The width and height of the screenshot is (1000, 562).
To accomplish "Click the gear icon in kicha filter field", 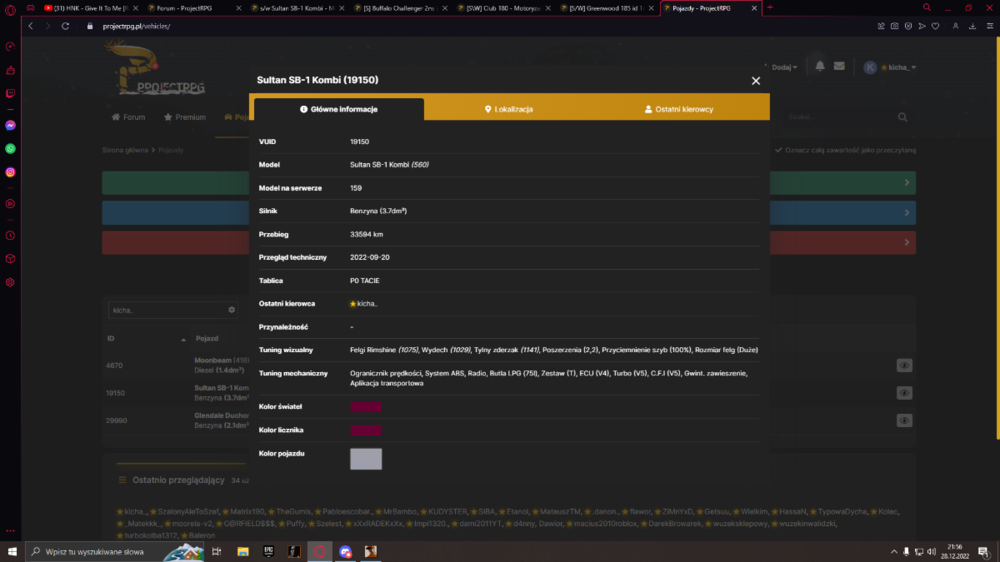I will click(232, 310).
